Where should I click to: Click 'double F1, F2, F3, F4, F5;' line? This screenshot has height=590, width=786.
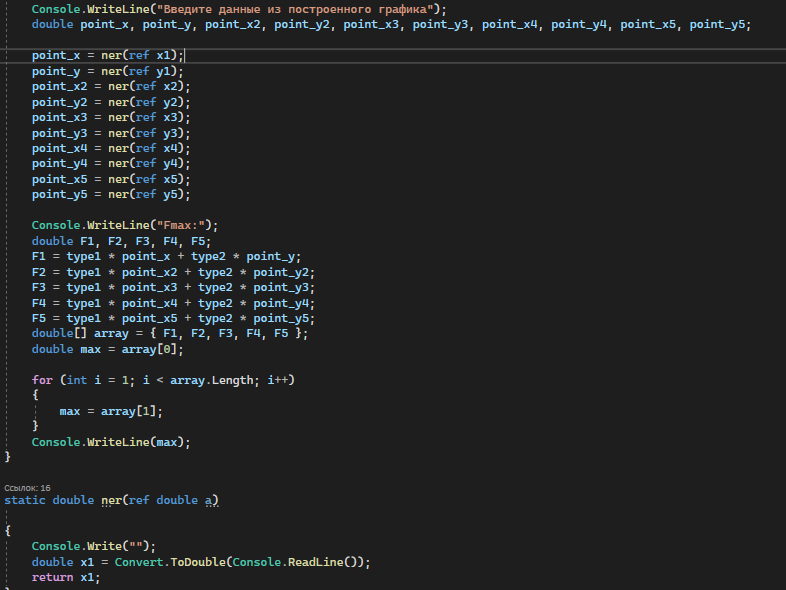121,241
